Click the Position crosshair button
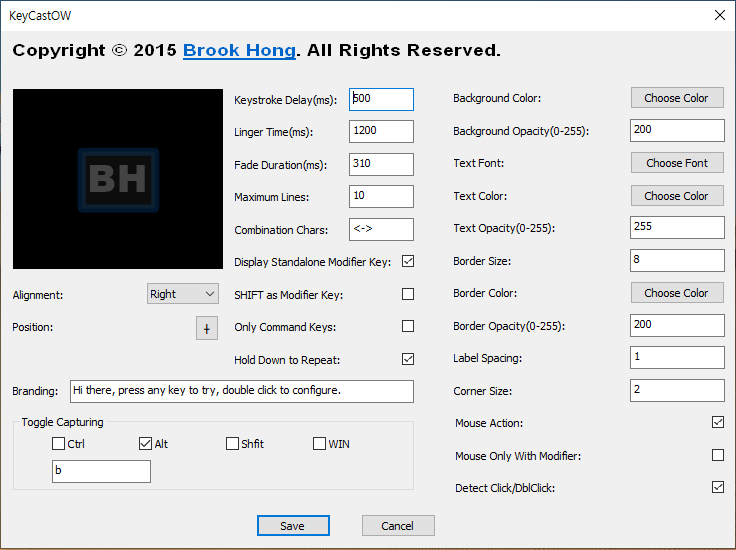This screenshot has width=736, height=550. [x=207, y=328]
